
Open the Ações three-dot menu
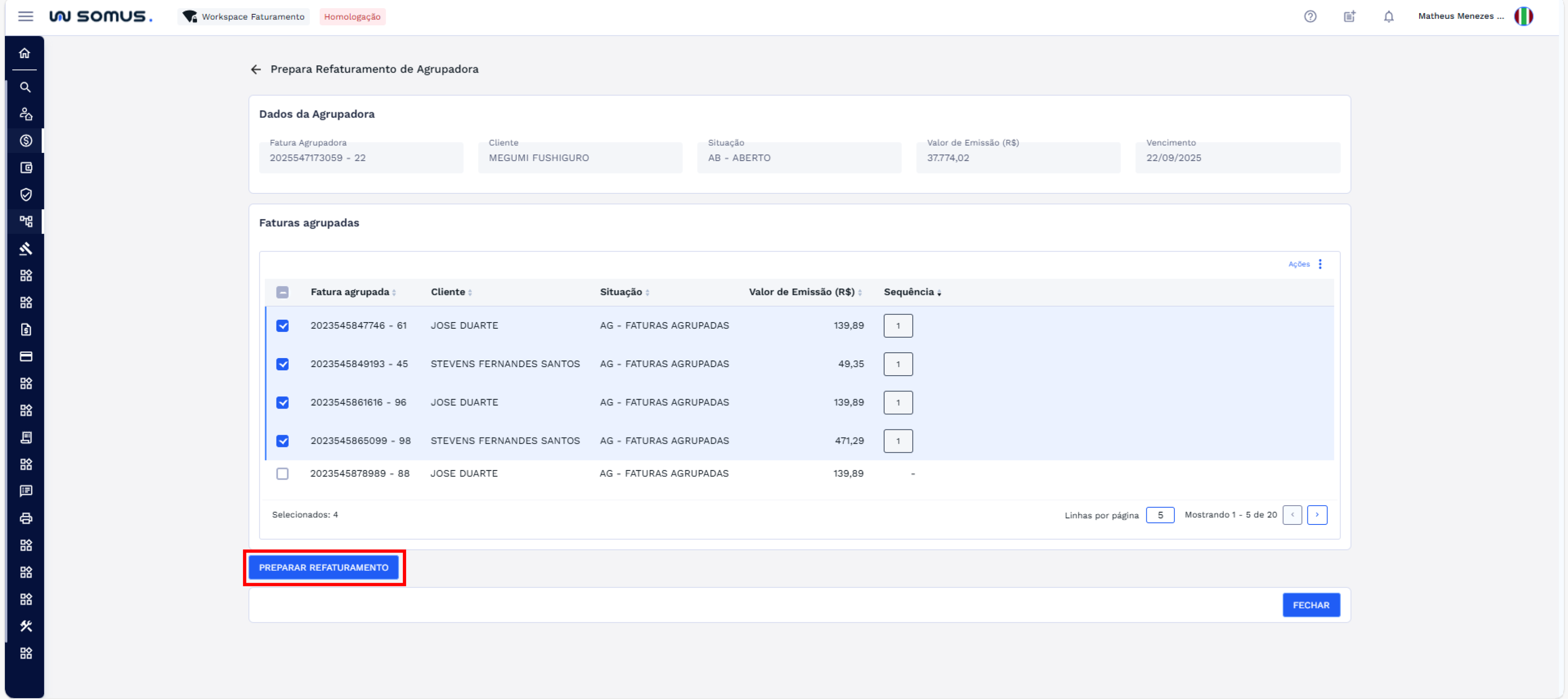click(1320, 264)
